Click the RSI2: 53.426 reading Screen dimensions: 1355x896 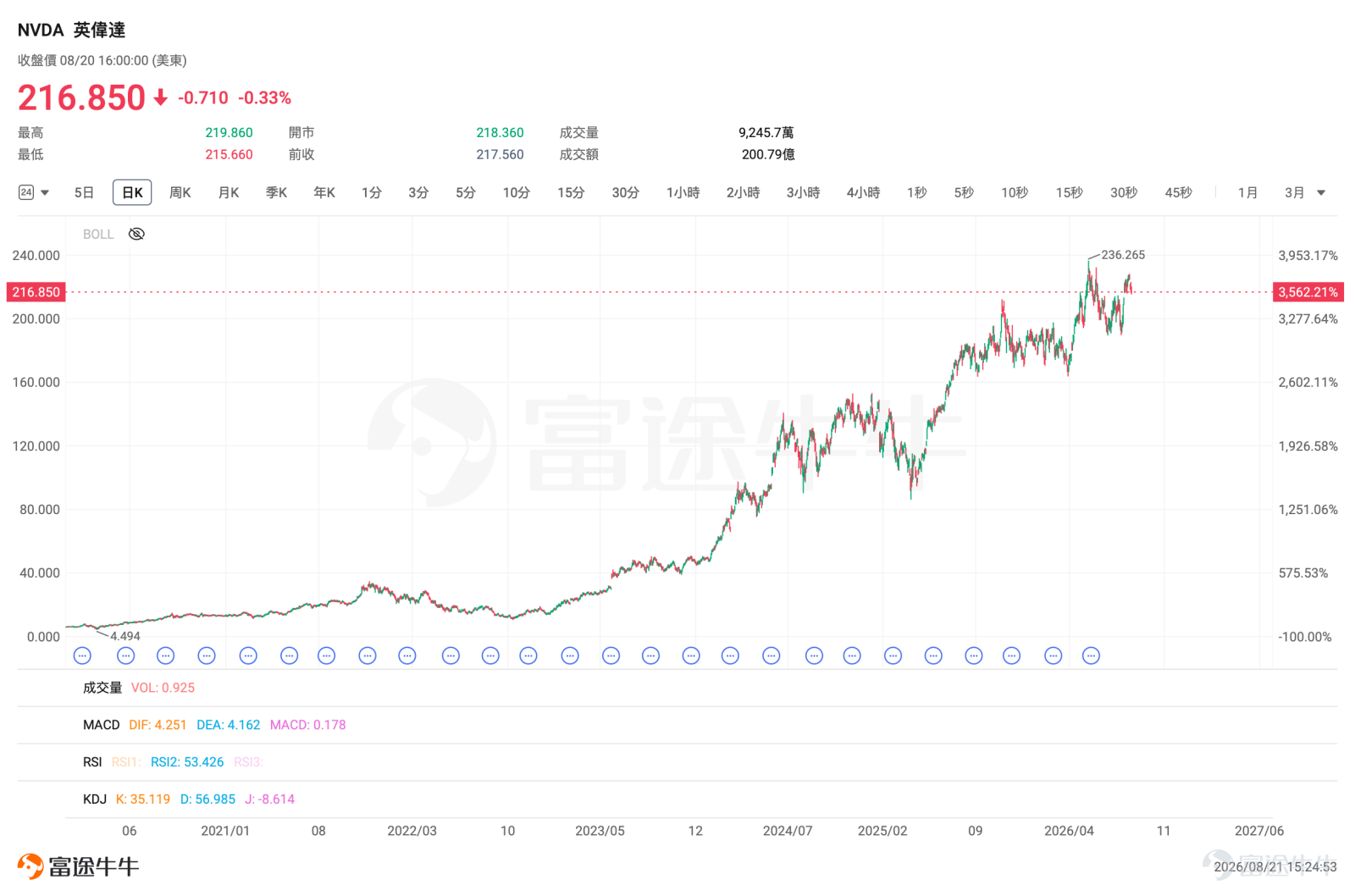coord(187,762)
